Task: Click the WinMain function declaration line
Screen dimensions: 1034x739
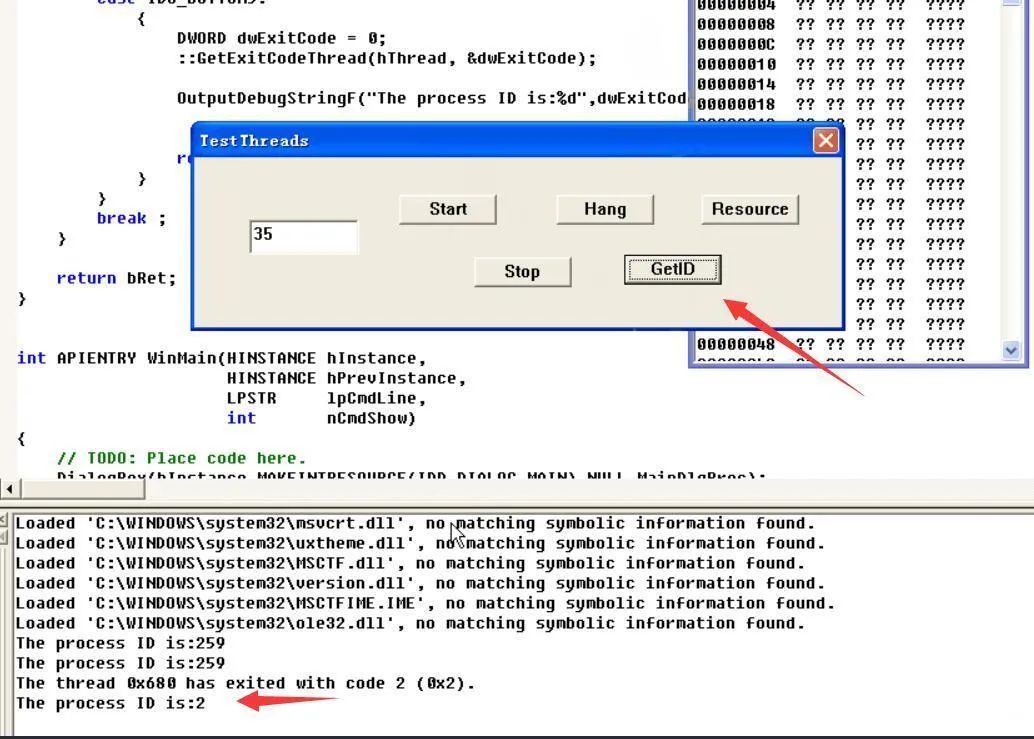Action: point(222,358)
